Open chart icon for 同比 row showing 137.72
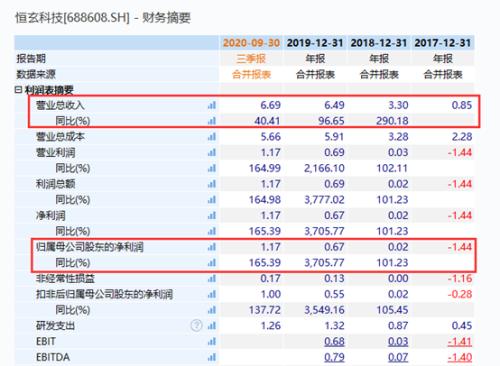This screenshot has height=366, width=500. click(x=212, y=310)
